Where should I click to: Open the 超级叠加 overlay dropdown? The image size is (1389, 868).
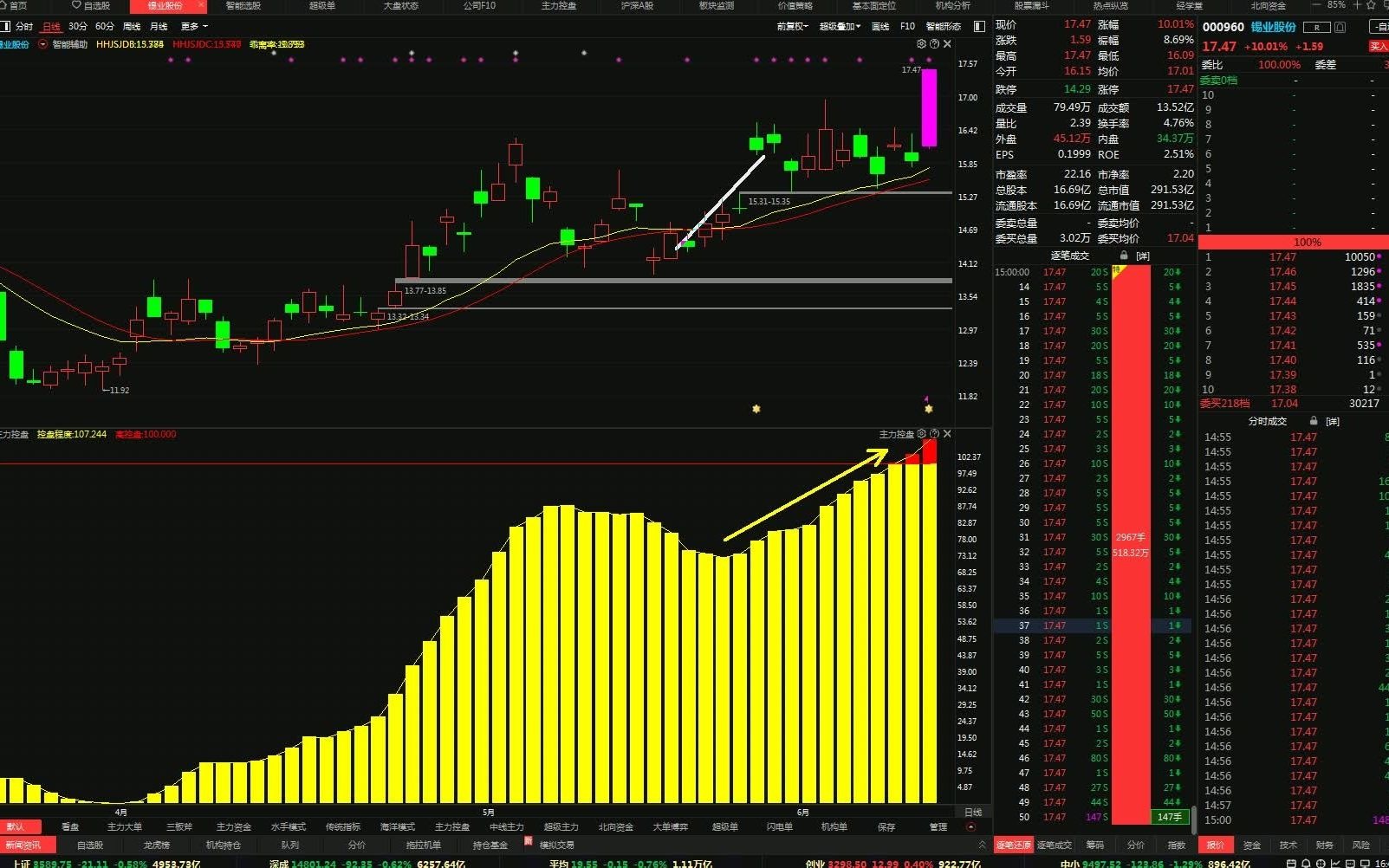point(841,27)
